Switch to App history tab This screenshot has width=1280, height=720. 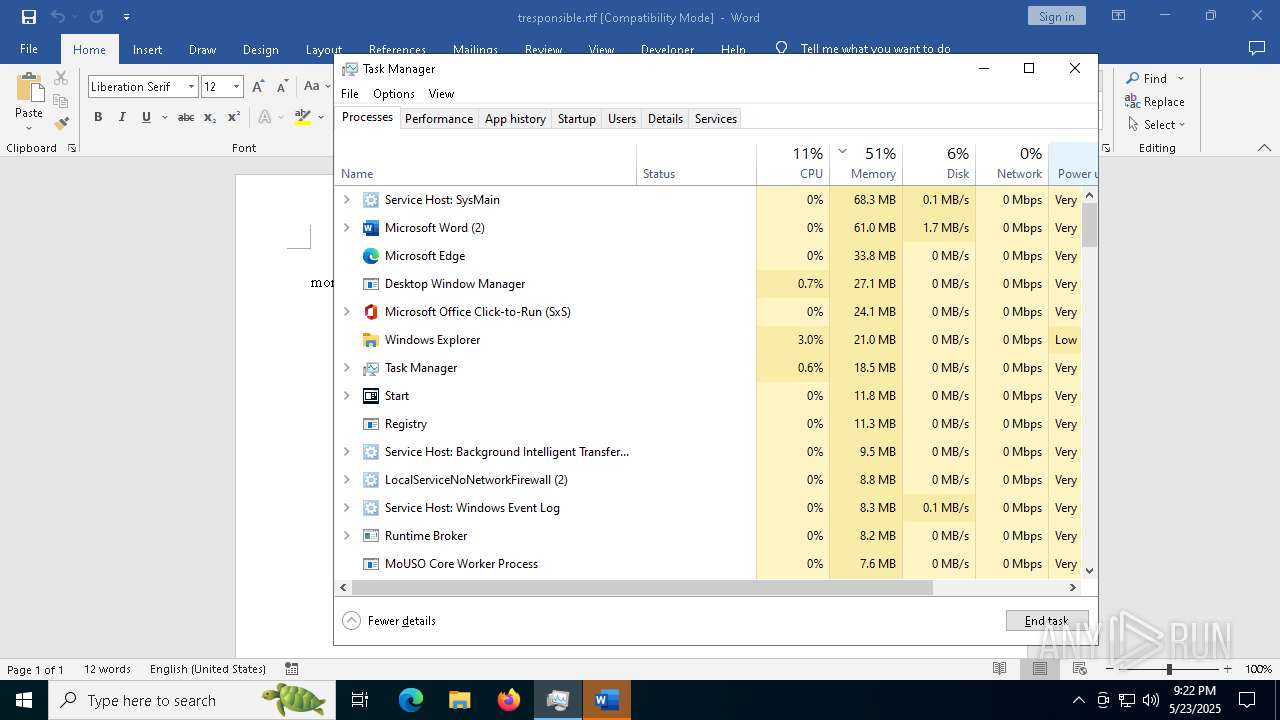[515, 118]
